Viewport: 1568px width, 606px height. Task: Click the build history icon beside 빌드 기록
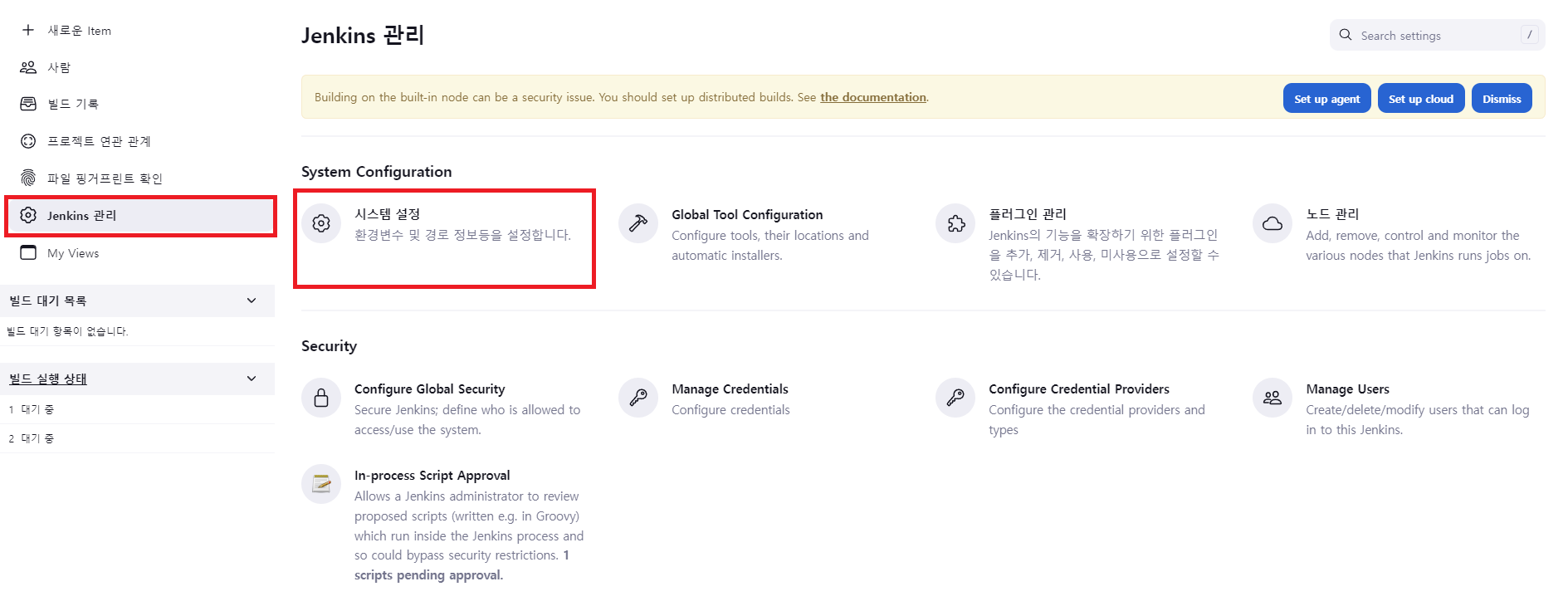(28, 104)
